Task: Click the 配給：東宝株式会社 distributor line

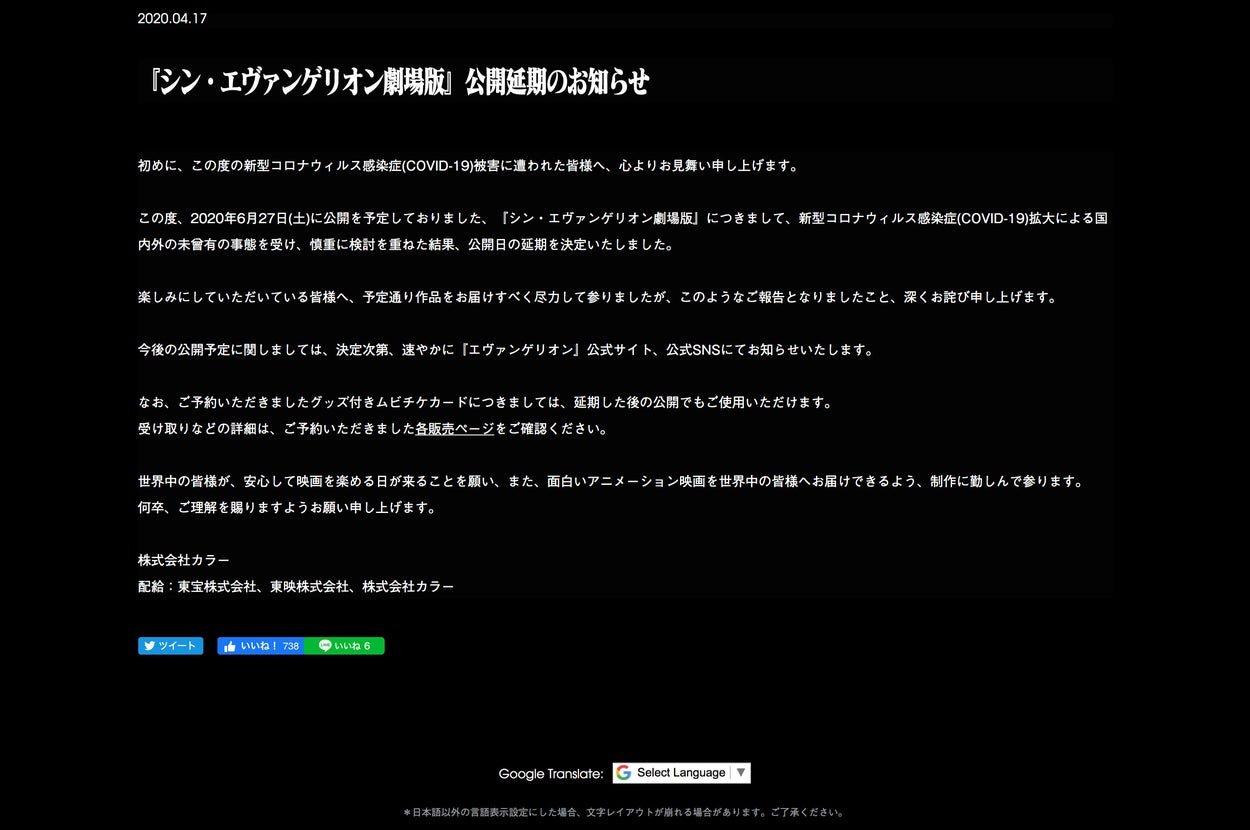Action: pos(296,586)
